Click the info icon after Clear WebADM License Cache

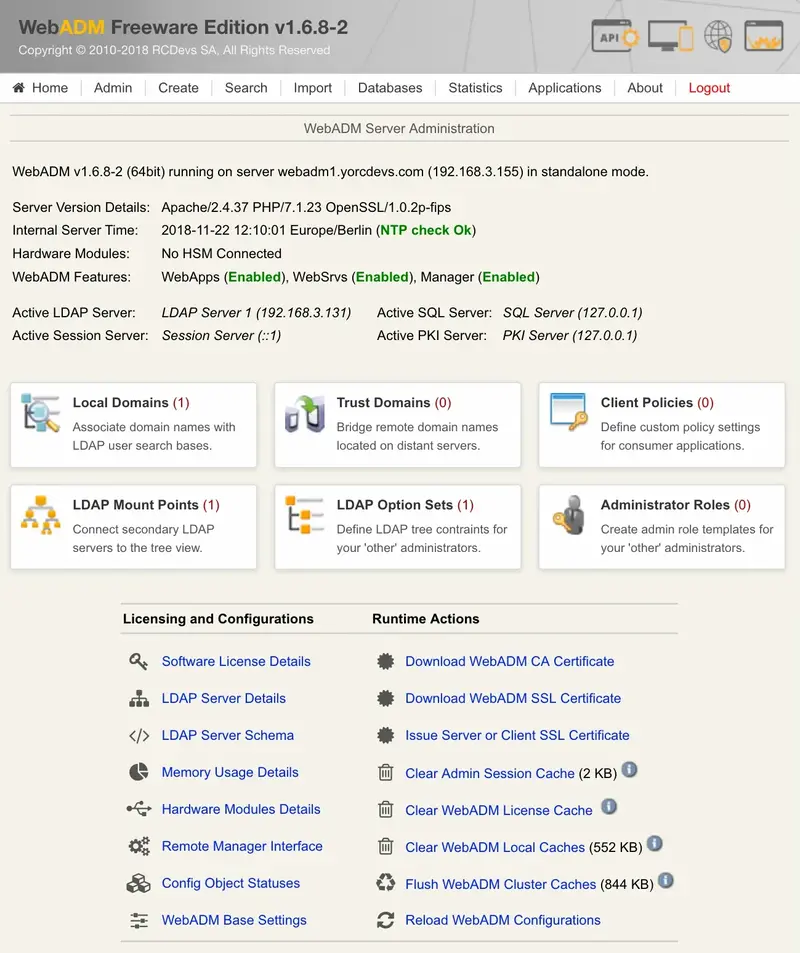[x=609, y=807]
